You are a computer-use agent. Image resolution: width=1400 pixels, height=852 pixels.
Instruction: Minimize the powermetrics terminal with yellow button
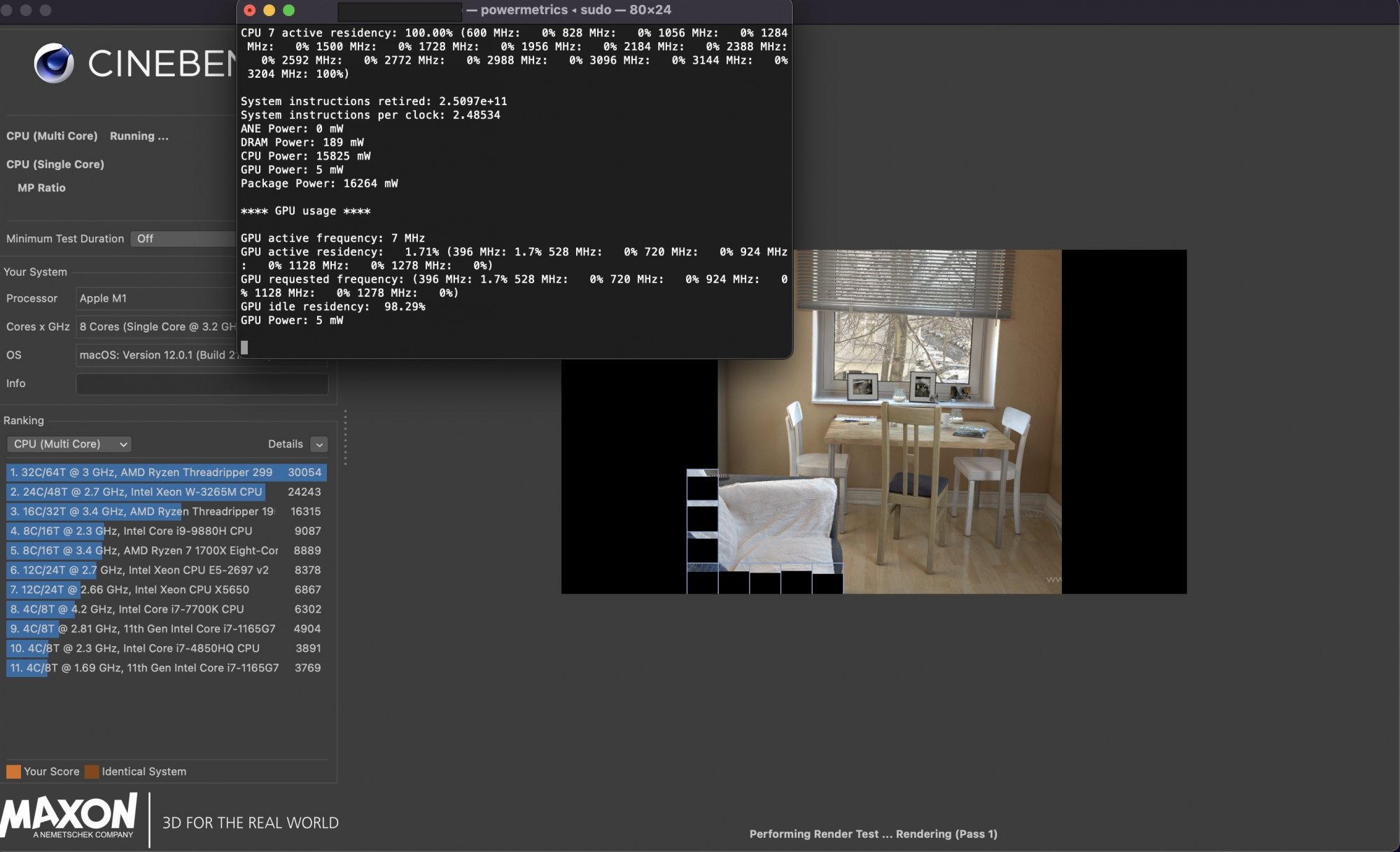[269, 11]
